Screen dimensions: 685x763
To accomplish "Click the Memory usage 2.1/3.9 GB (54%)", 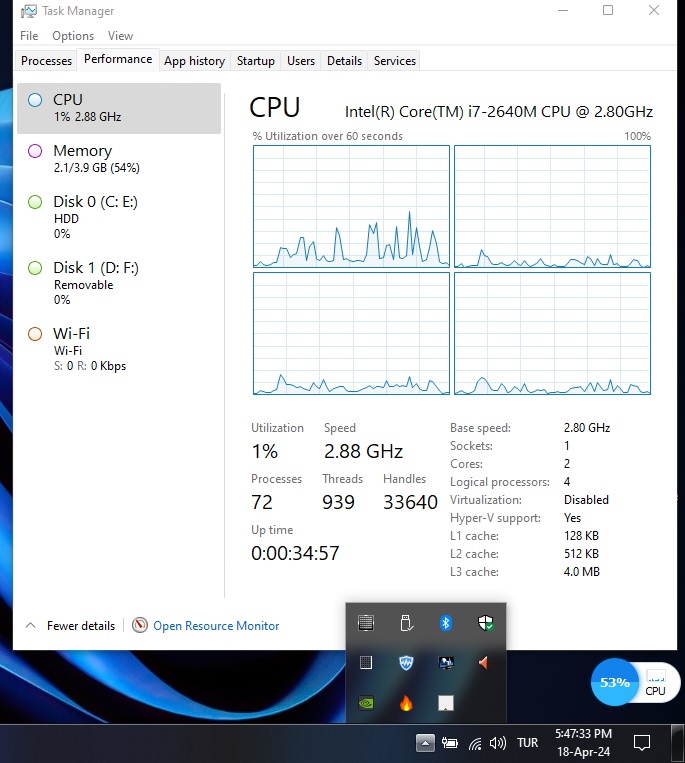I will [97, 168].
